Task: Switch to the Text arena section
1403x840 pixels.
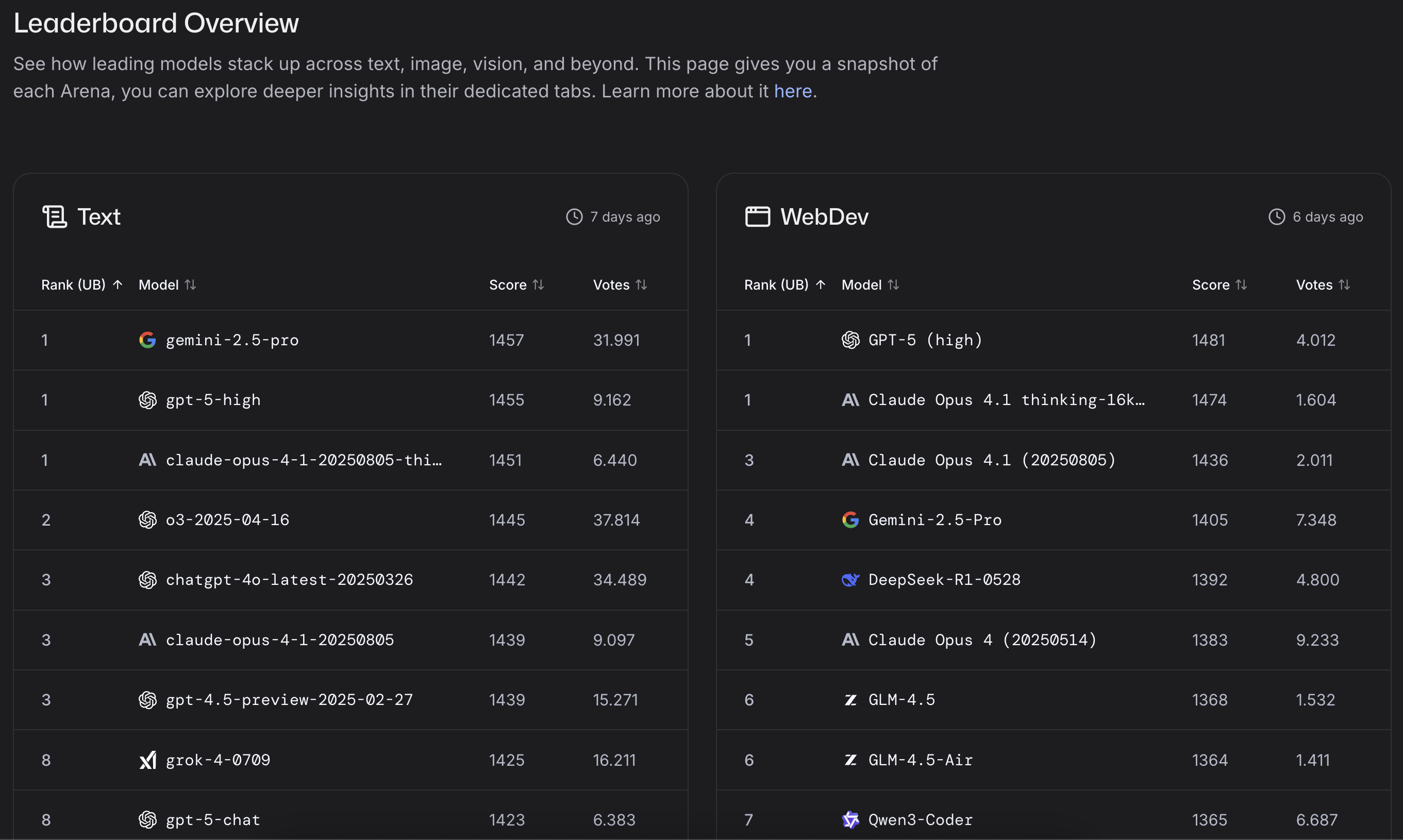Action: pyautogui.click(x=99, y=216)
